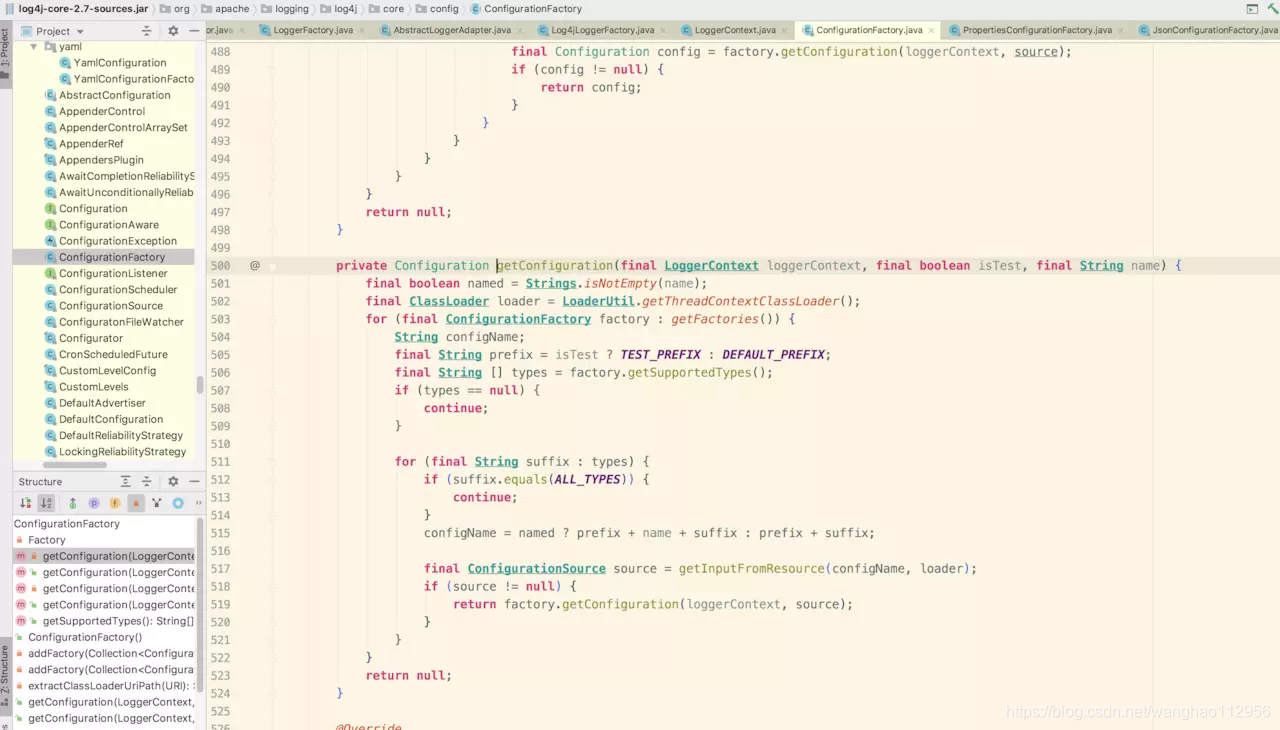Collapse all in Project panel
The height and width of the screenshot is (730, 1280).
tap(146, 31)
